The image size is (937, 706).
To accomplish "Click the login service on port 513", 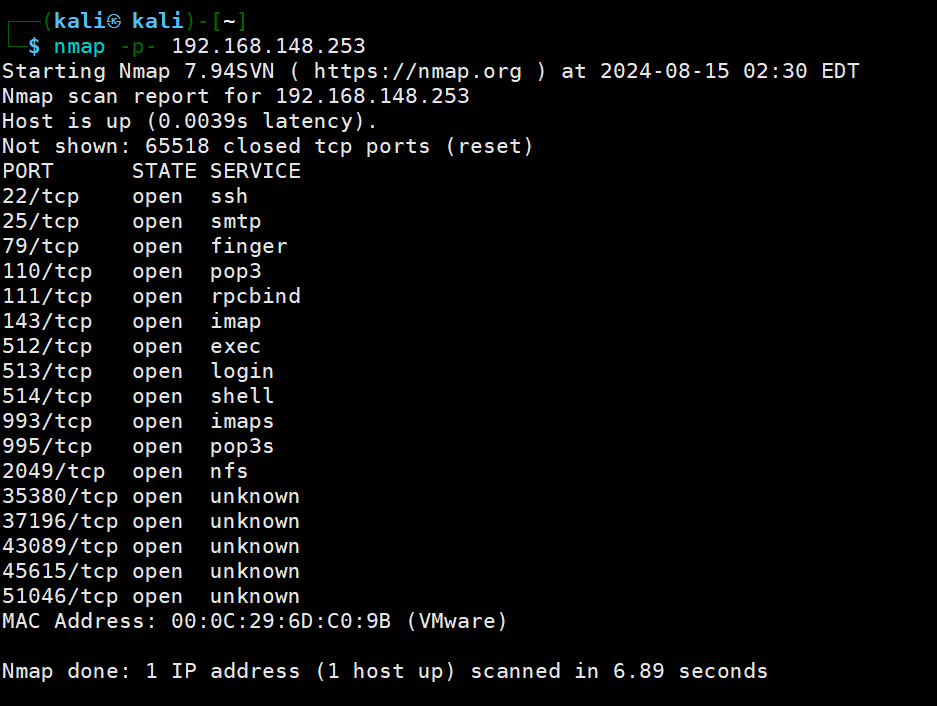I will [x=242, y=372].
